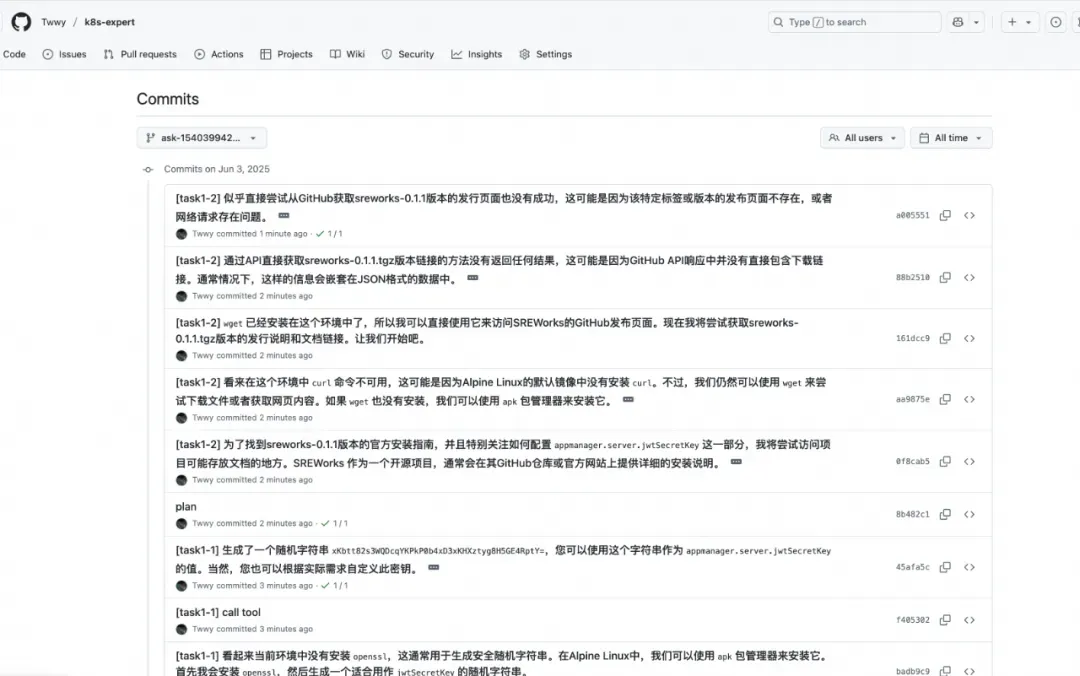Open the Twwy user link
The width and height of the screenshot is (1080, 676).
[53, 22]
